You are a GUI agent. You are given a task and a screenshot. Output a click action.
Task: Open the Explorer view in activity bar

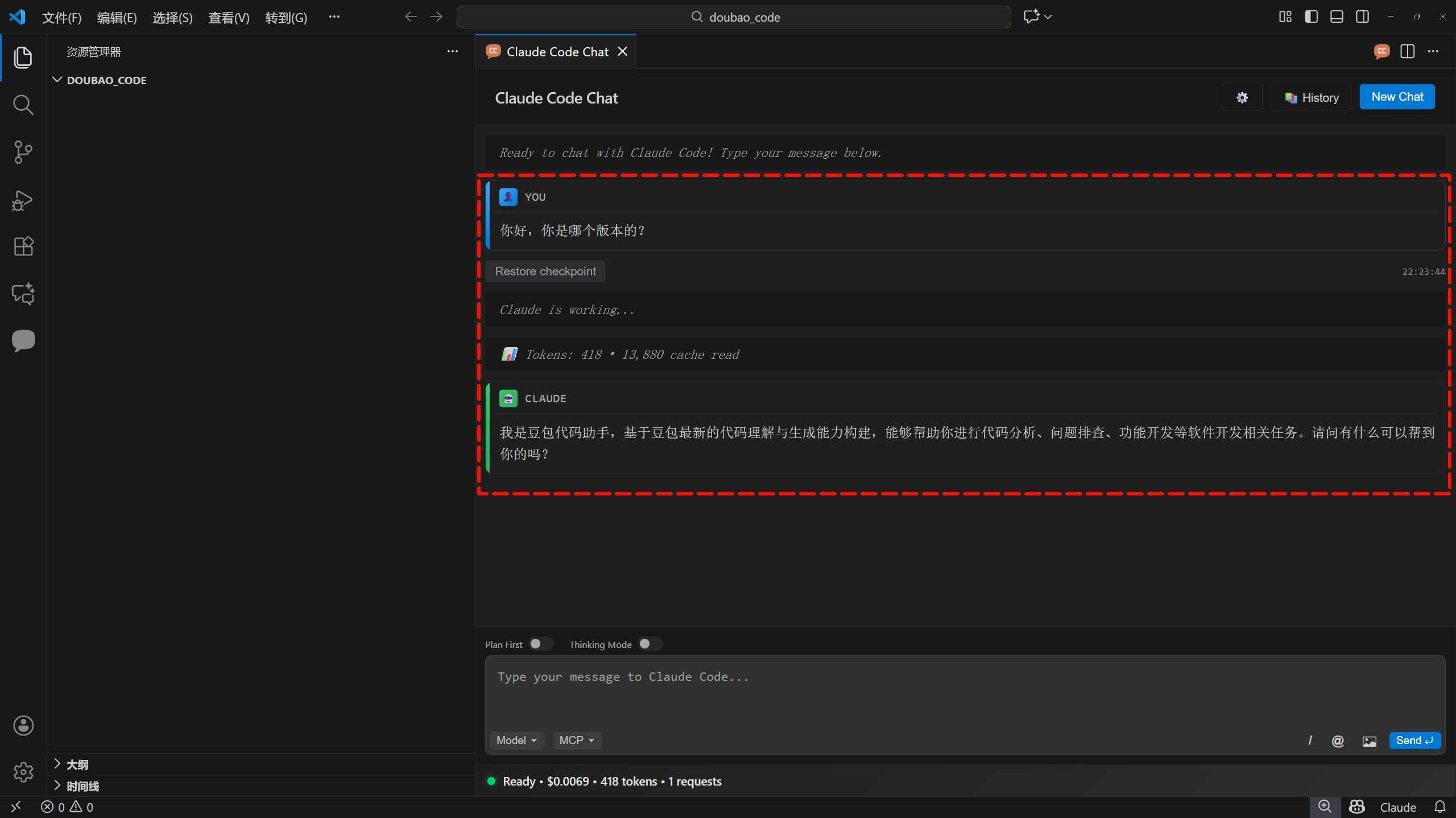coord(23,57)
